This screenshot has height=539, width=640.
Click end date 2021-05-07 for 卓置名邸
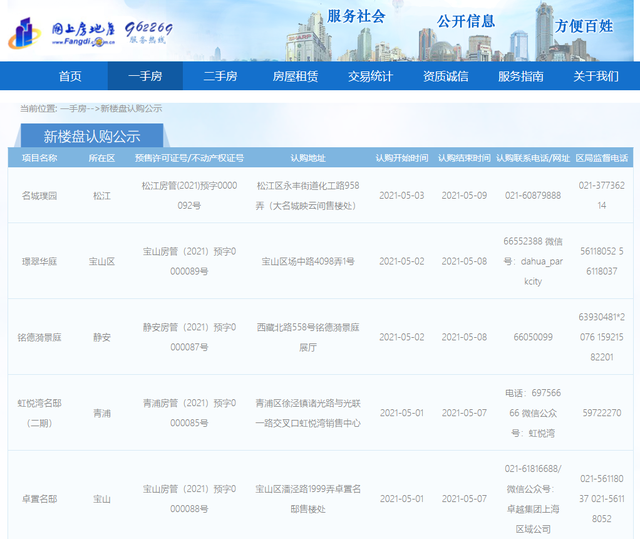tap(464, 499)
